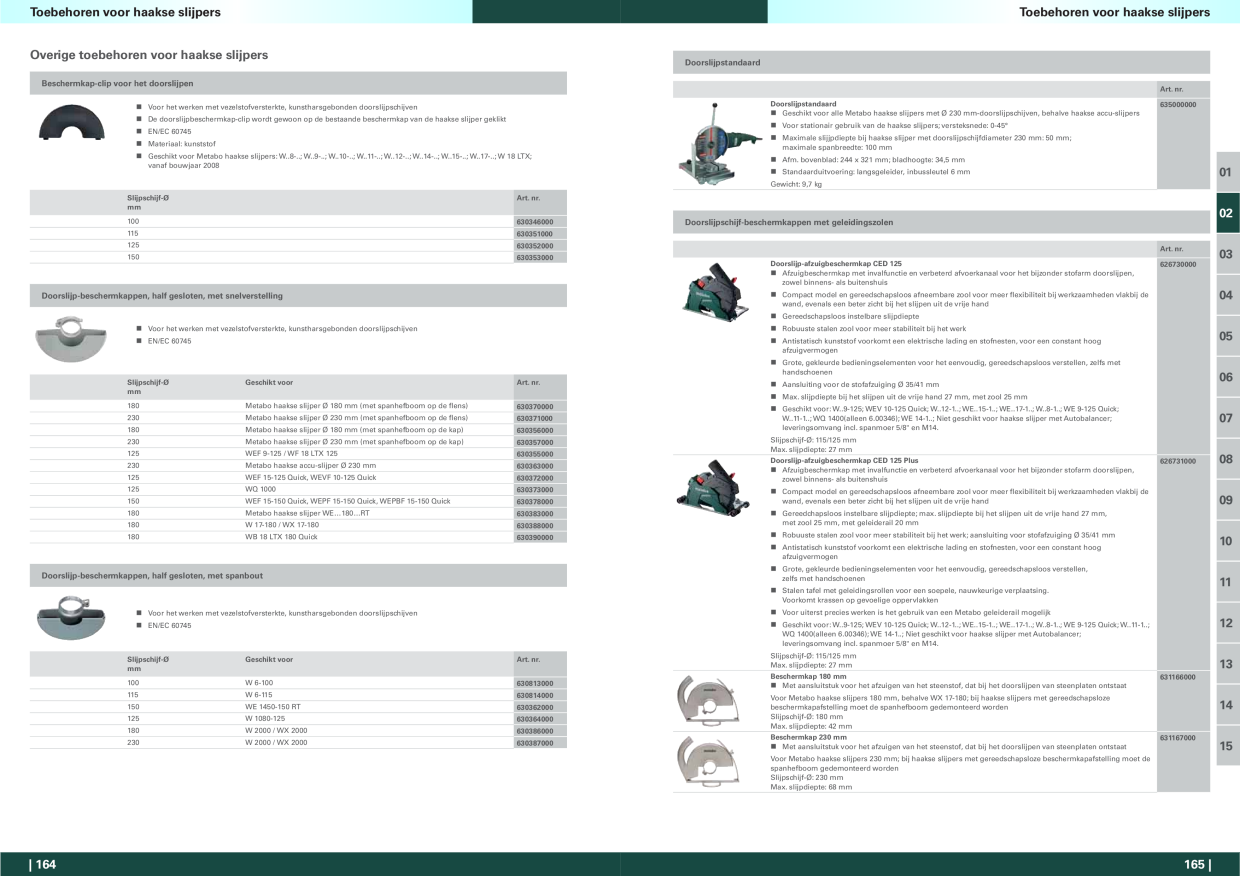Click Doorslijpschijf-beschermkappen met geleidingszolen header
This screenshot has width=1240, height=876.
(941, 222)
